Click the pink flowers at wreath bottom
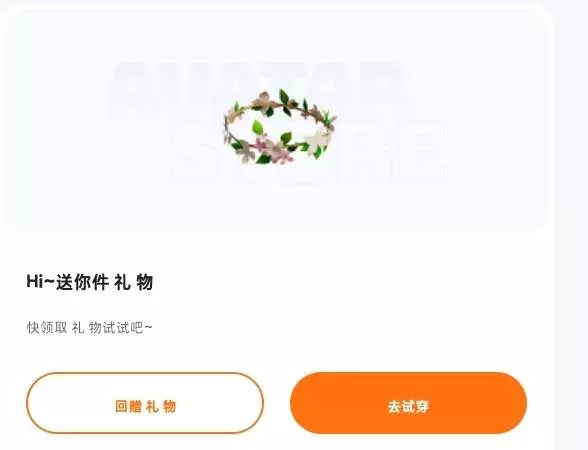Viewport: 588px width, 450px height. coord(273,149)
